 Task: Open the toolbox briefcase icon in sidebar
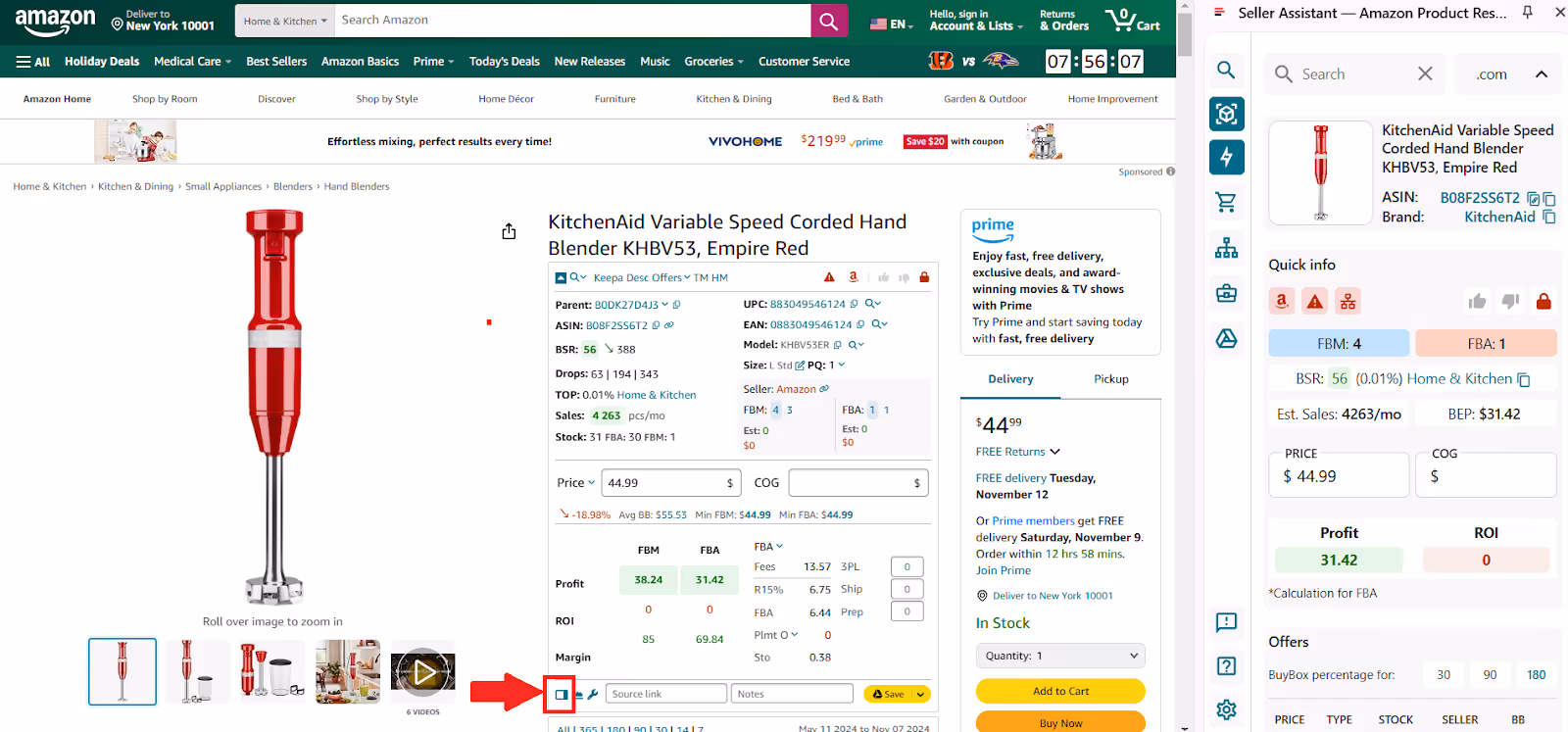coord(1226,293)
